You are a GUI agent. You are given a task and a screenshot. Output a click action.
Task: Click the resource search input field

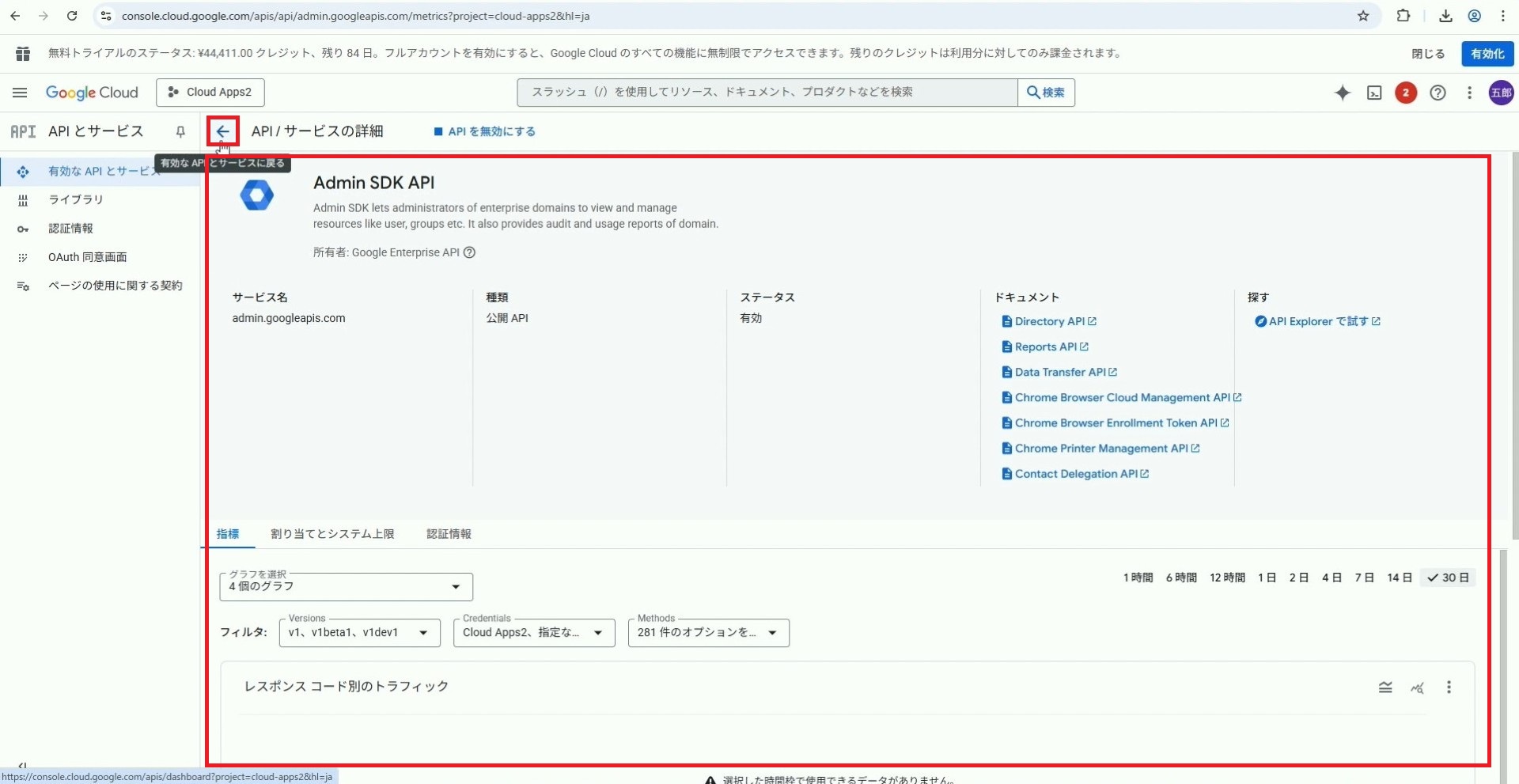[767, 93]
